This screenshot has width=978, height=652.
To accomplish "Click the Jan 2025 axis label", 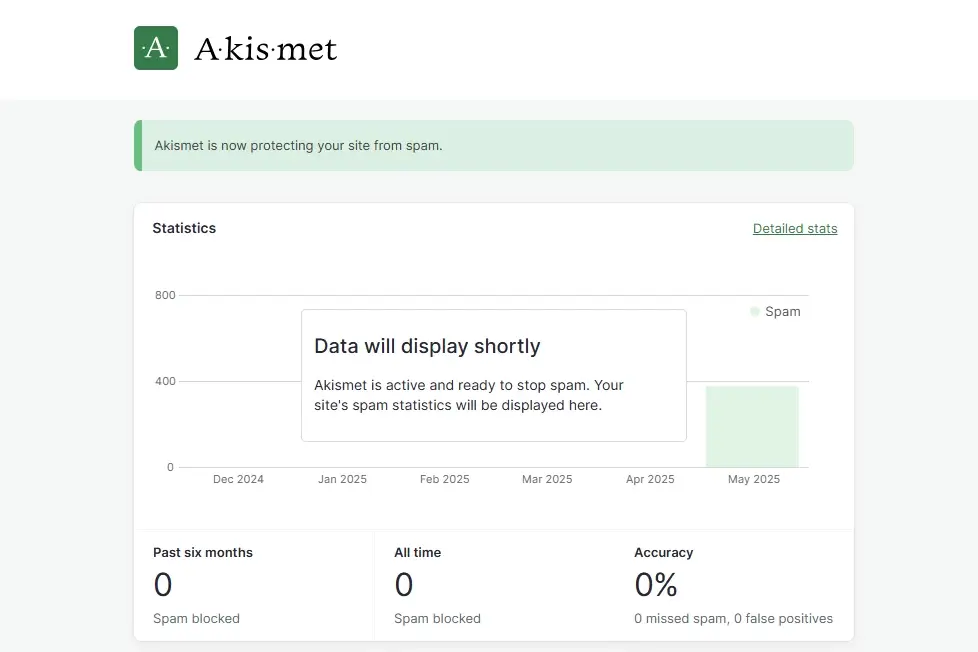I will [x=342, y=479].
